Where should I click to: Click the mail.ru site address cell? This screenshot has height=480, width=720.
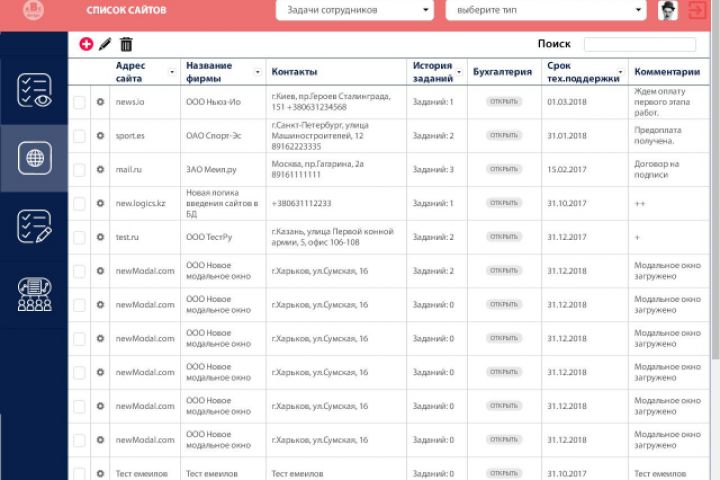click(129, 169)
